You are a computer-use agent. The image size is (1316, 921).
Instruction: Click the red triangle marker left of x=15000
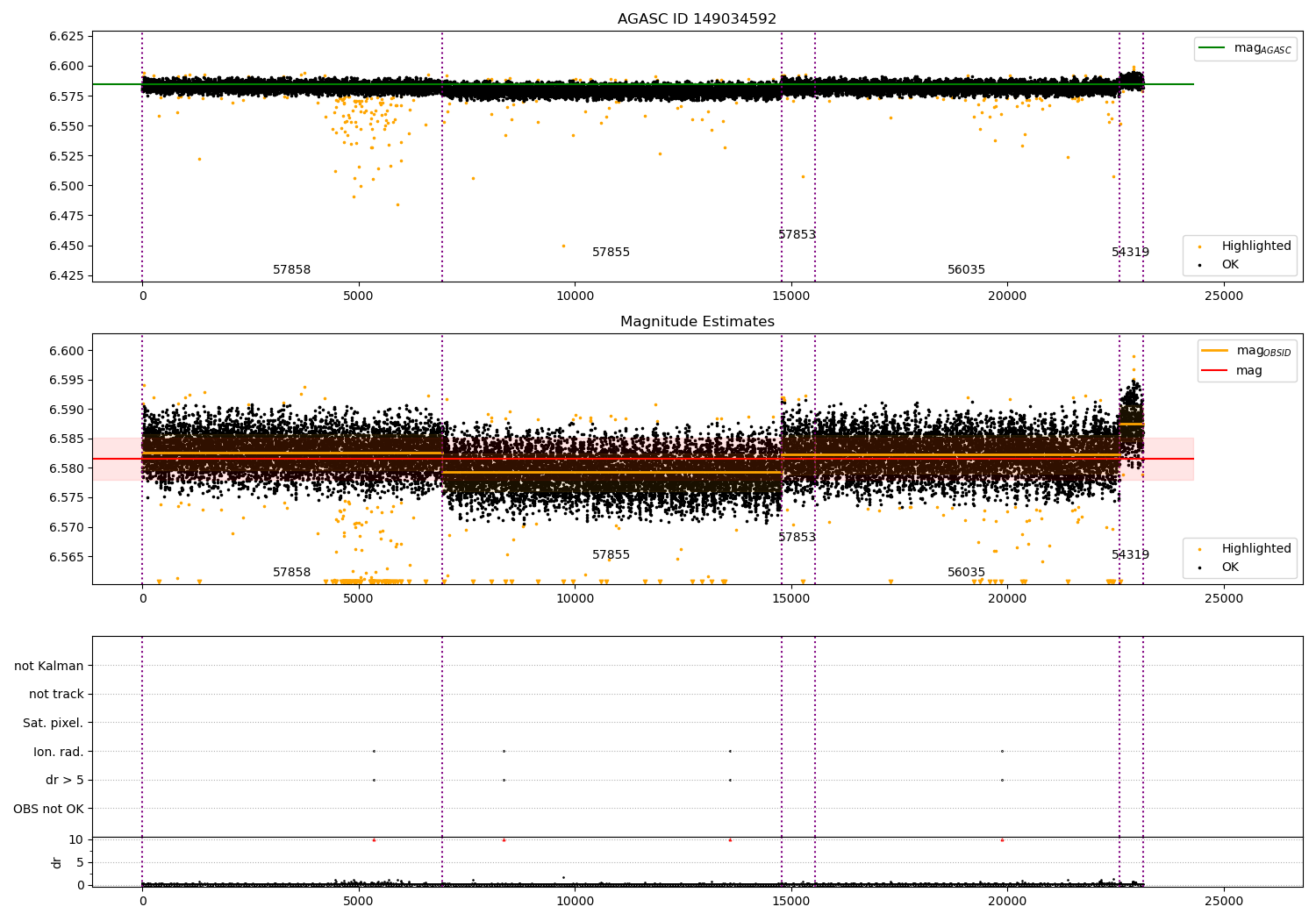click(730, 840)
